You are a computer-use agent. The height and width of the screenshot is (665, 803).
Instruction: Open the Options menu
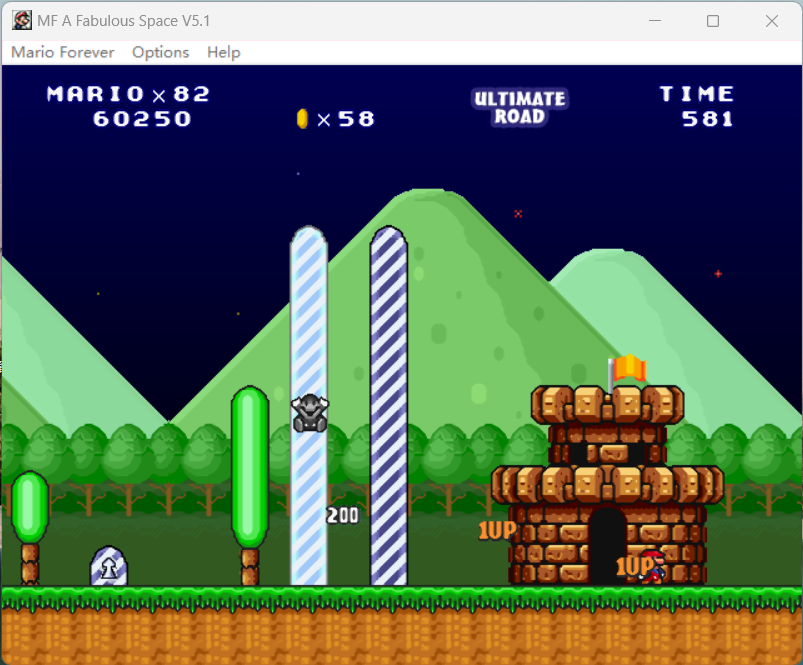(160, 52)
